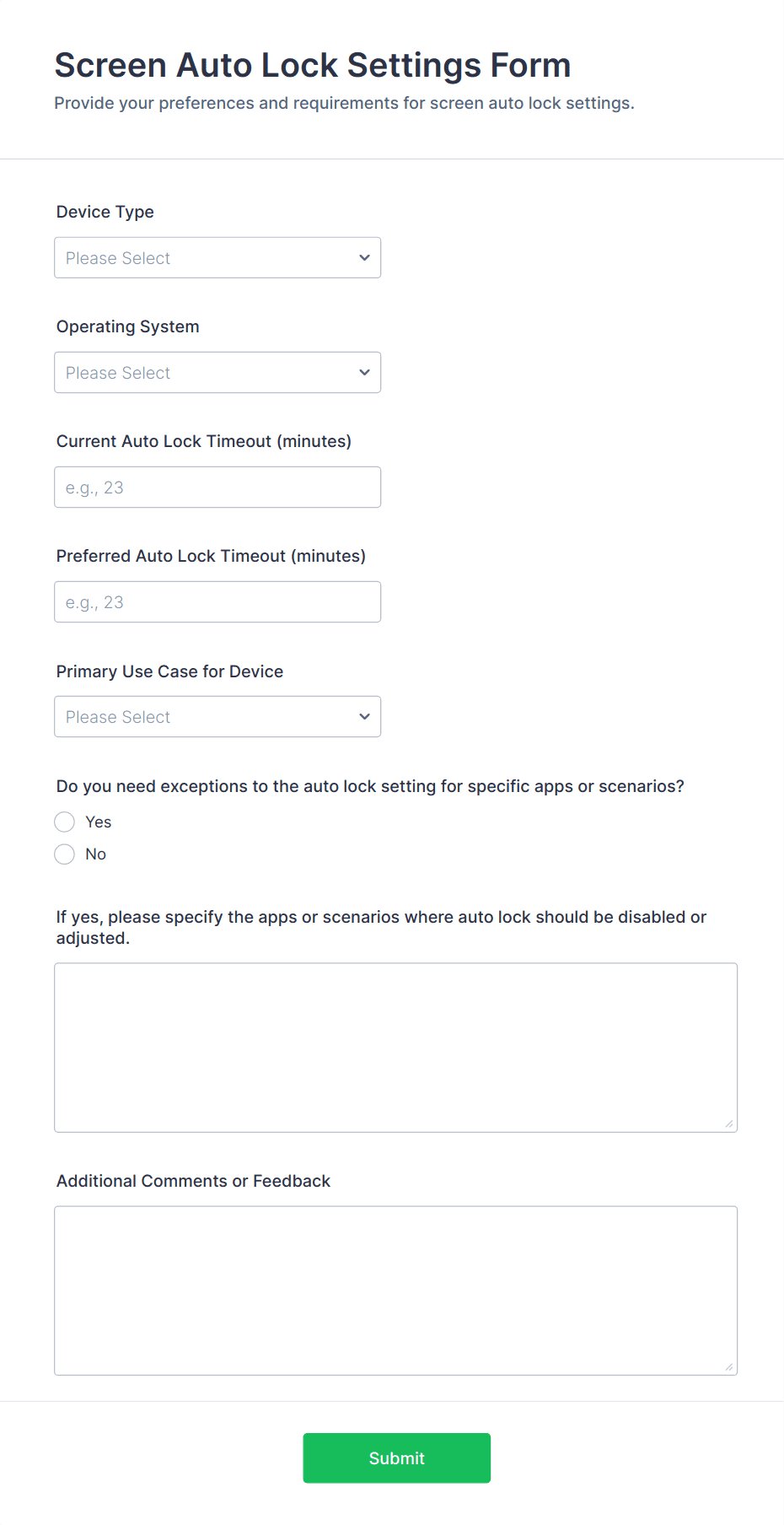Click the Screen Auto Lock Settings Form title
This screenshot has width=784, height=1525.
coord(313,64)
